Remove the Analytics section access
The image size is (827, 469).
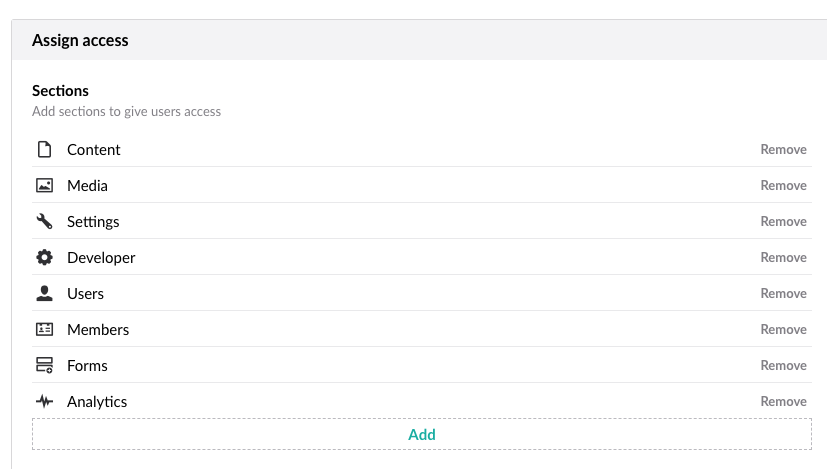[783, 401]
